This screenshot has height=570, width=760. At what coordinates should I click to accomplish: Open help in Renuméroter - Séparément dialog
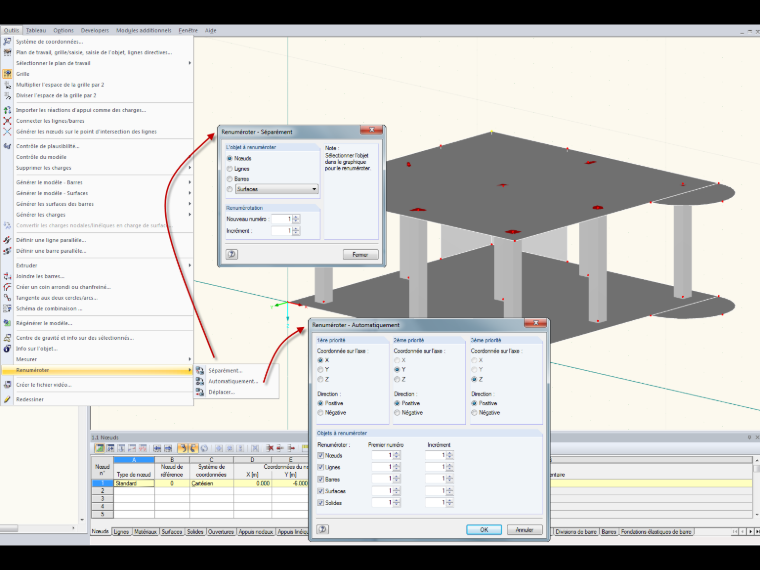[x=232, y=254]
